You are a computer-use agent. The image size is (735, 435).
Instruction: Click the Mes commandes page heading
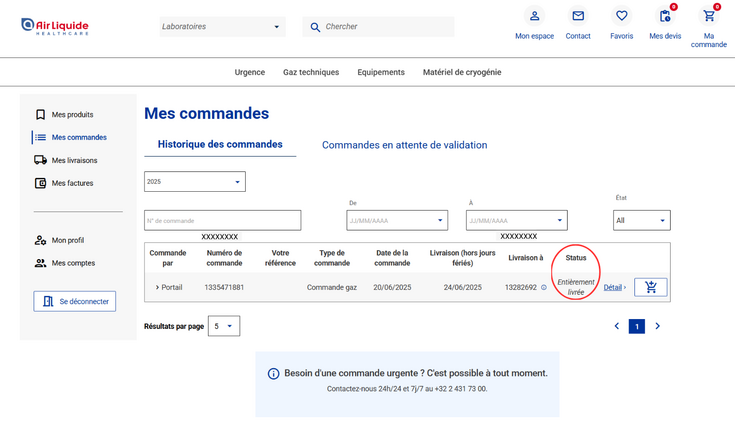(207, 113)
